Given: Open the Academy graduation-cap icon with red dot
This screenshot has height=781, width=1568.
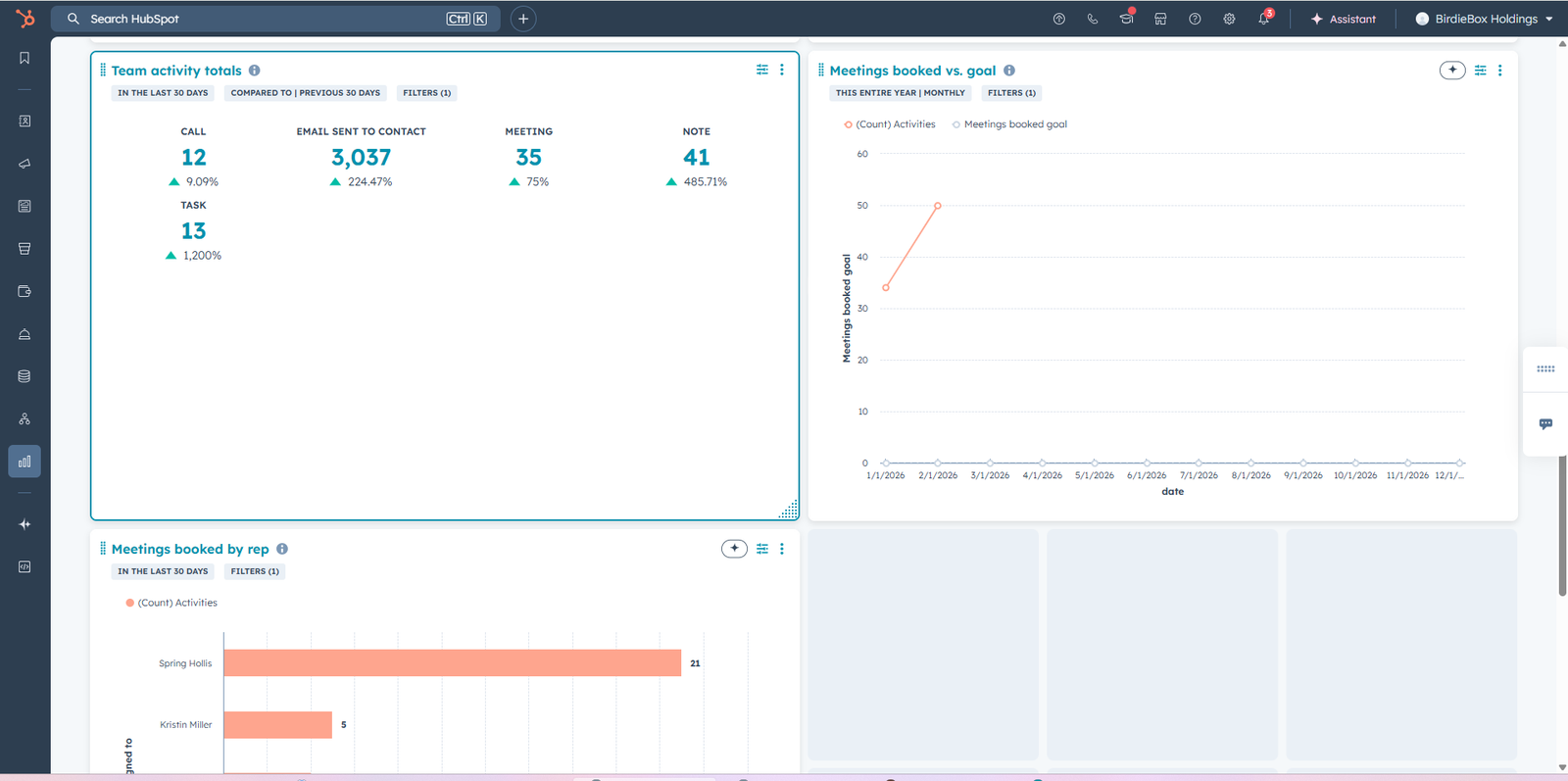Looking at the screenshot, I should 1127,18.
